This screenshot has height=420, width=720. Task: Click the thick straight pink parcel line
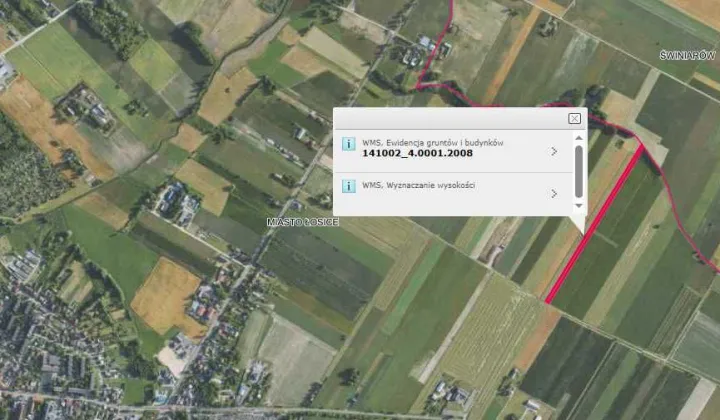coord(595,223)
